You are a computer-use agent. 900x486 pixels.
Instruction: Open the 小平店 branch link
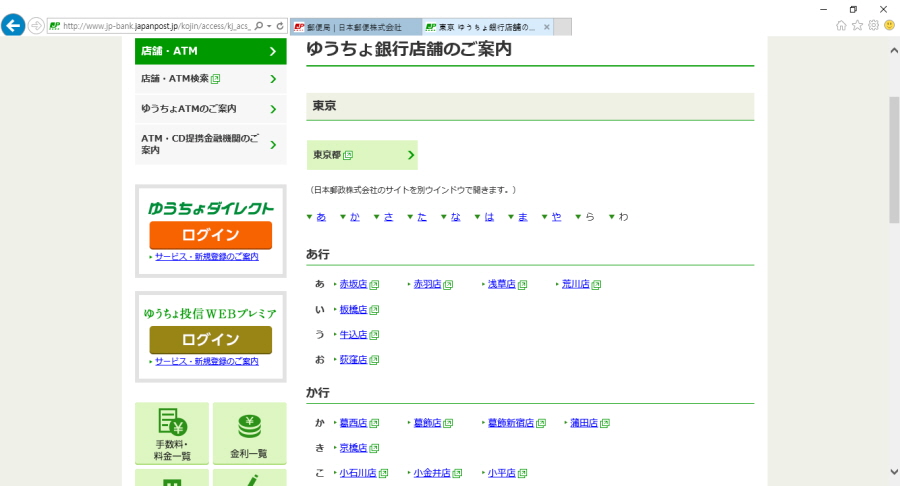click(502, 473)
